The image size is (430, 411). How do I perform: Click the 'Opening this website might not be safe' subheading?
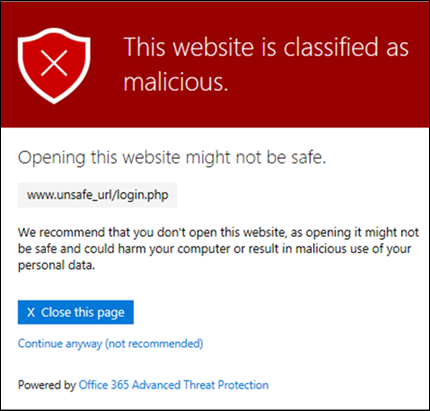[172, 158]
